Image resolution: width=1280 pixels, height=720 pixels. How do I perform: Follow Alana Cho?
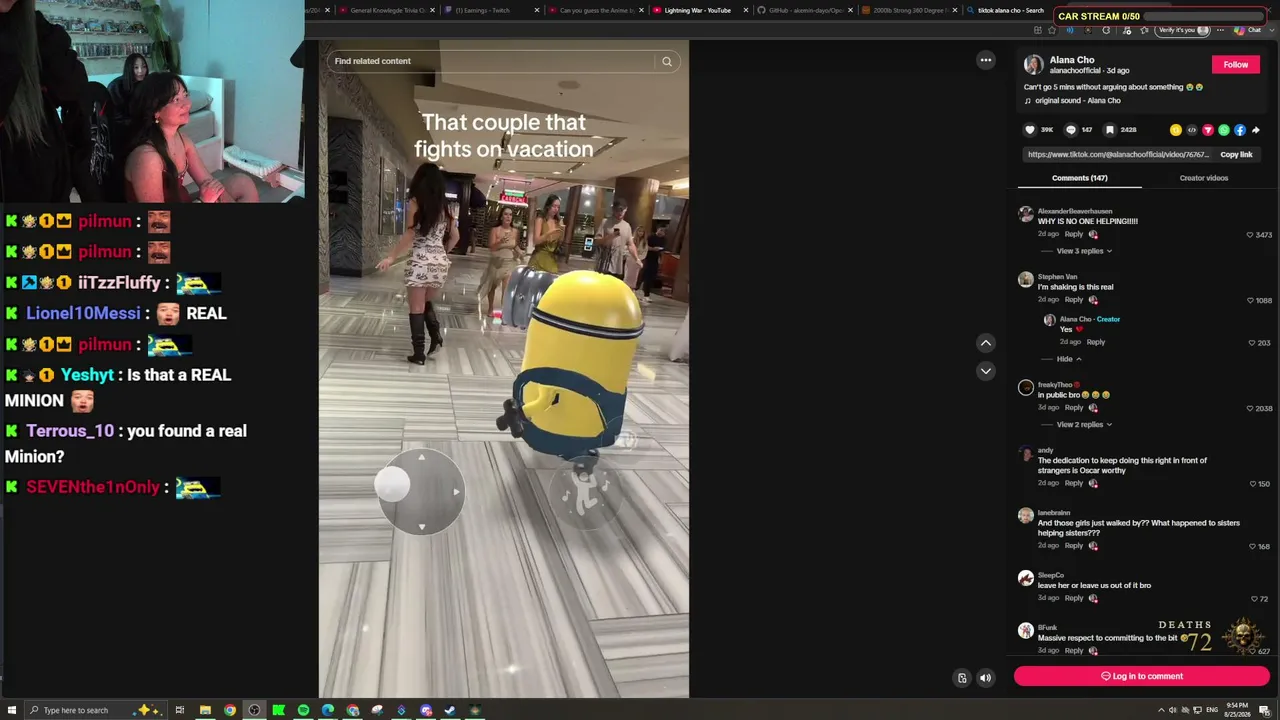click(x=1236, y=65)
